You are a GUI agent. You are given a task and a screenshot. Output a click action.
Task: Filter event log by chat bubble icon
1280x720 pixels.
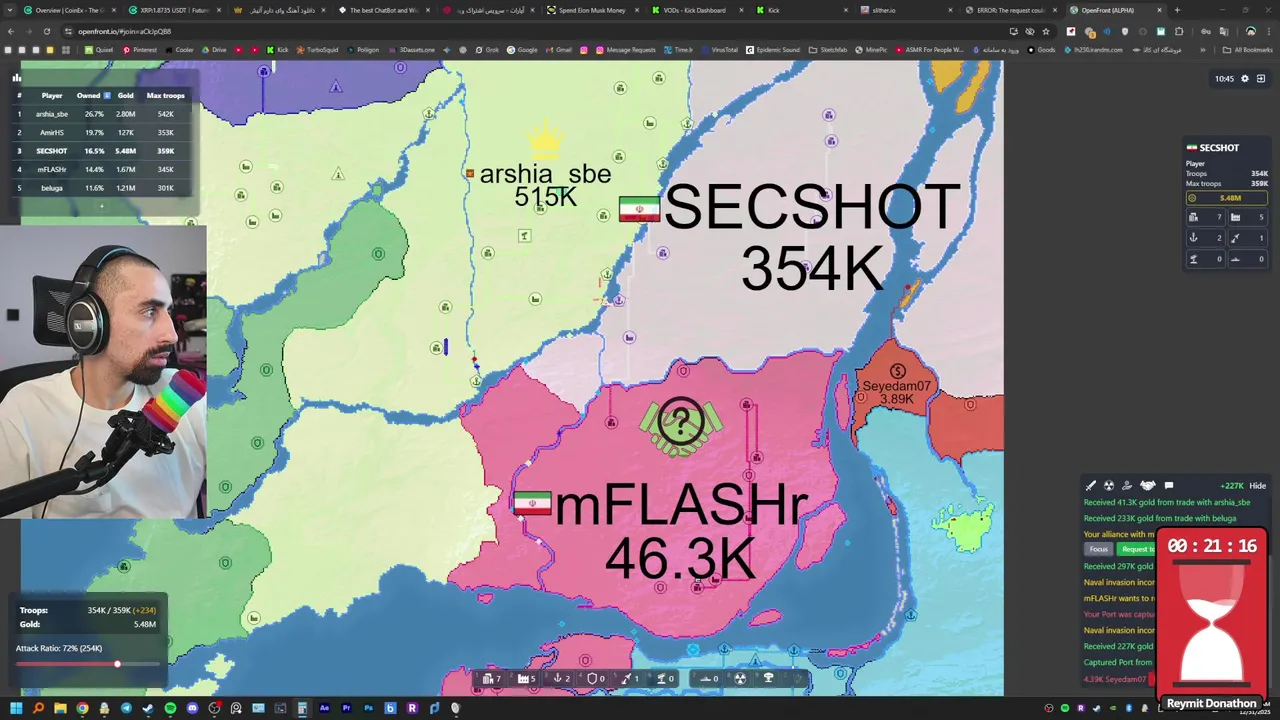[1169, 486]
